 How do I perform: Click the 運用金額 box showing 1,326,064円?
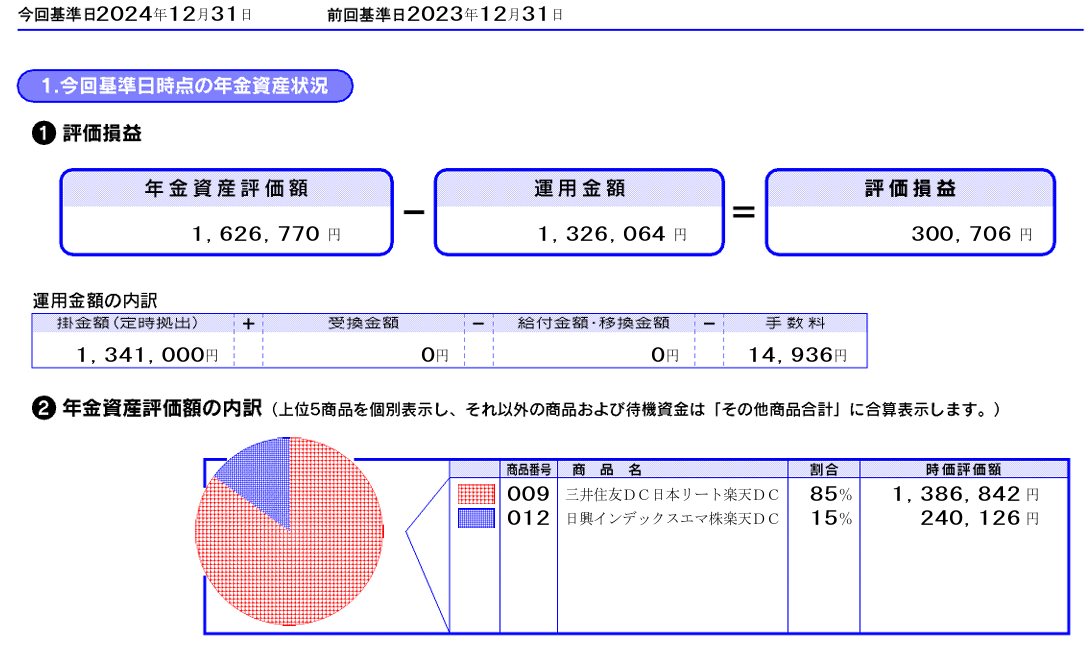pos(579,212)
